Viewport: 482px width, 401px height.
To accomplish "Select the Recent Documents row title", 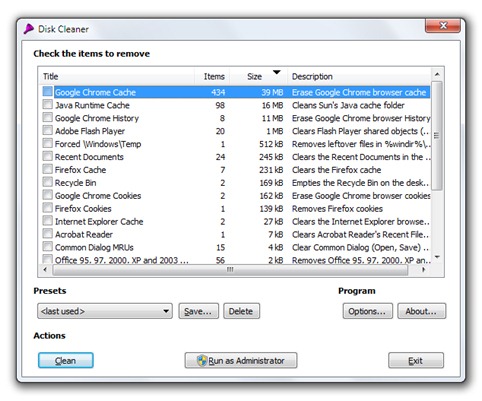I will pos(89,157).
